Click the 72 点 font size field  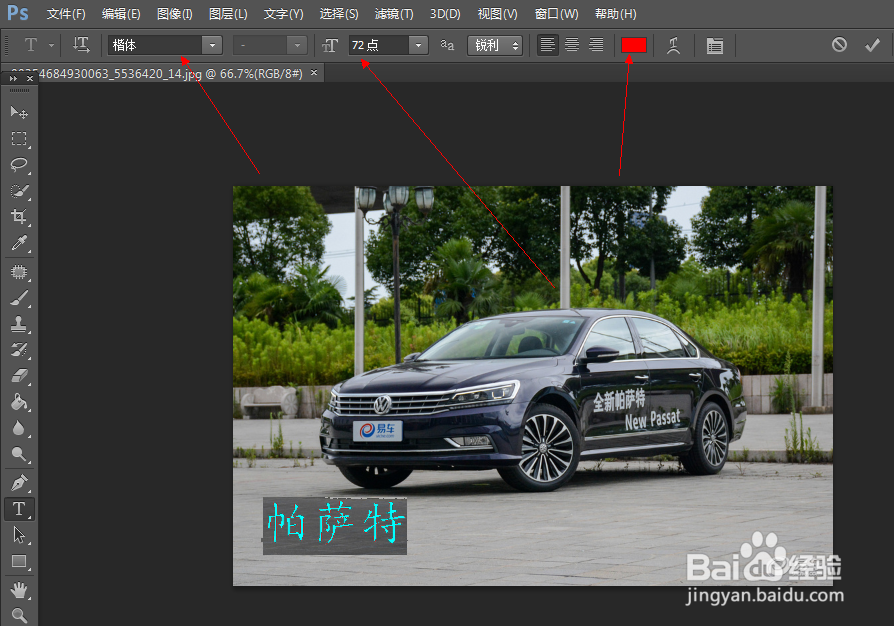[x=379, y=45]
